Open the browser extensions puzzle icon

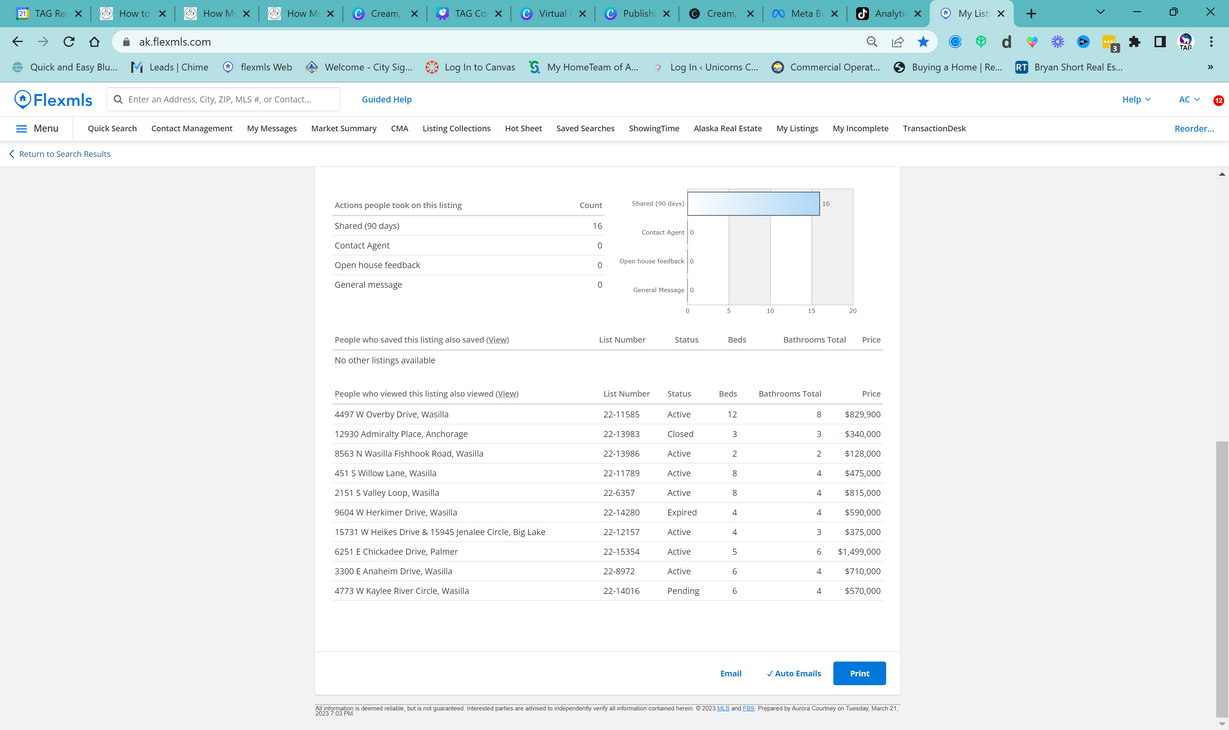[x=1134, y=42]
